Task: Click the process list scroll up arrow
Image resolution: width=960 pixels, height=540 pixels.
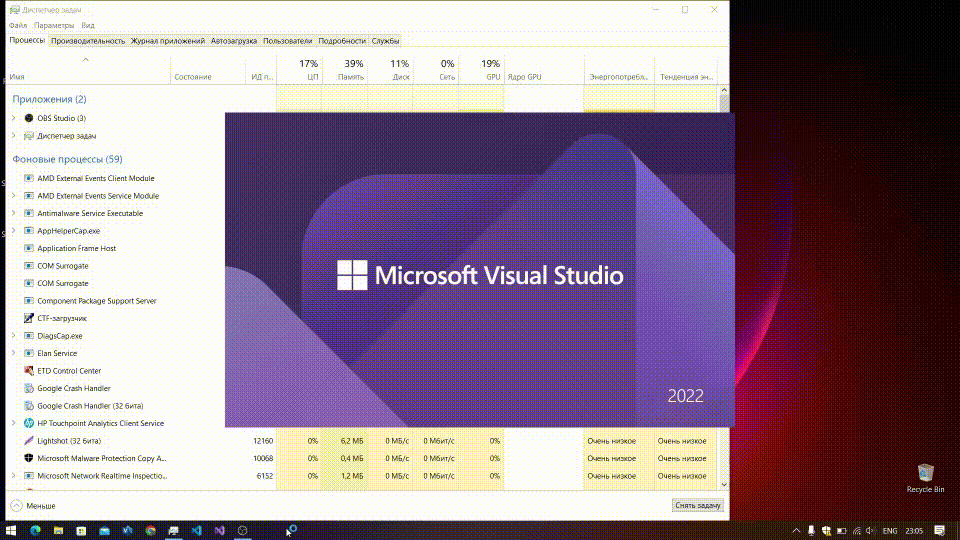Action: point(724,90)
